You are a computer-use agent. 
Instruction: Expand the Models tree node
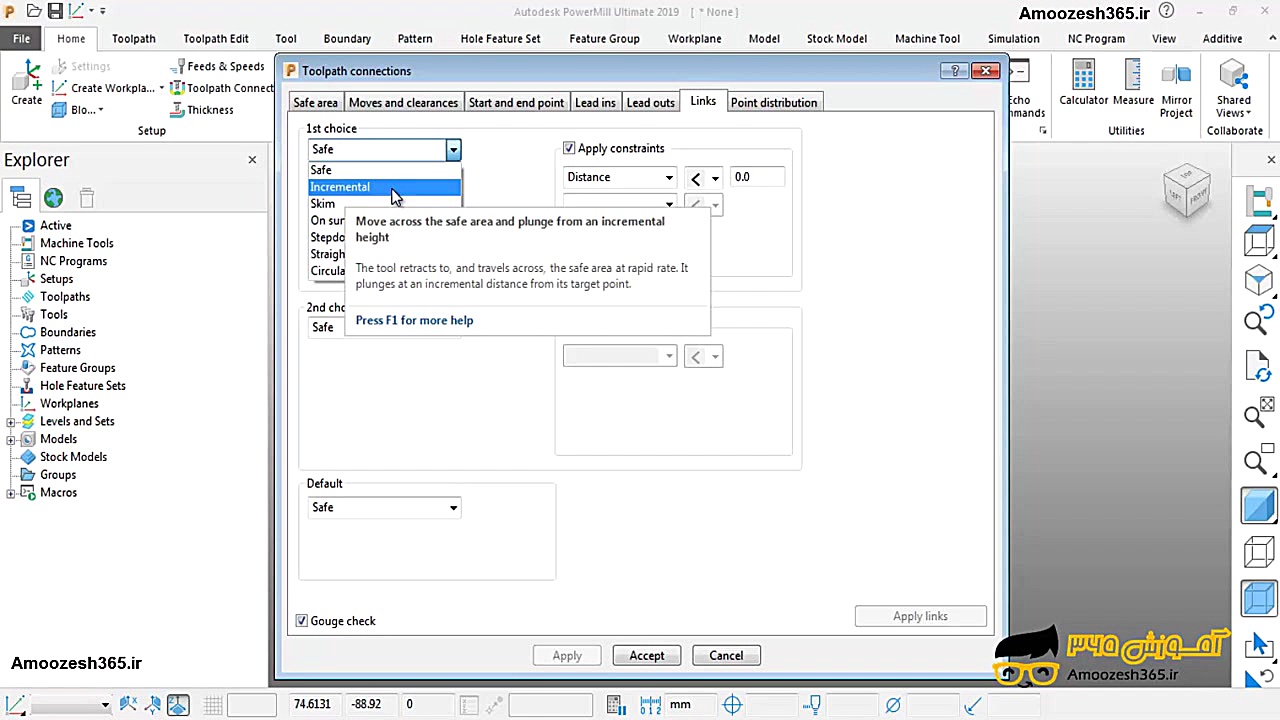(11, 439)
